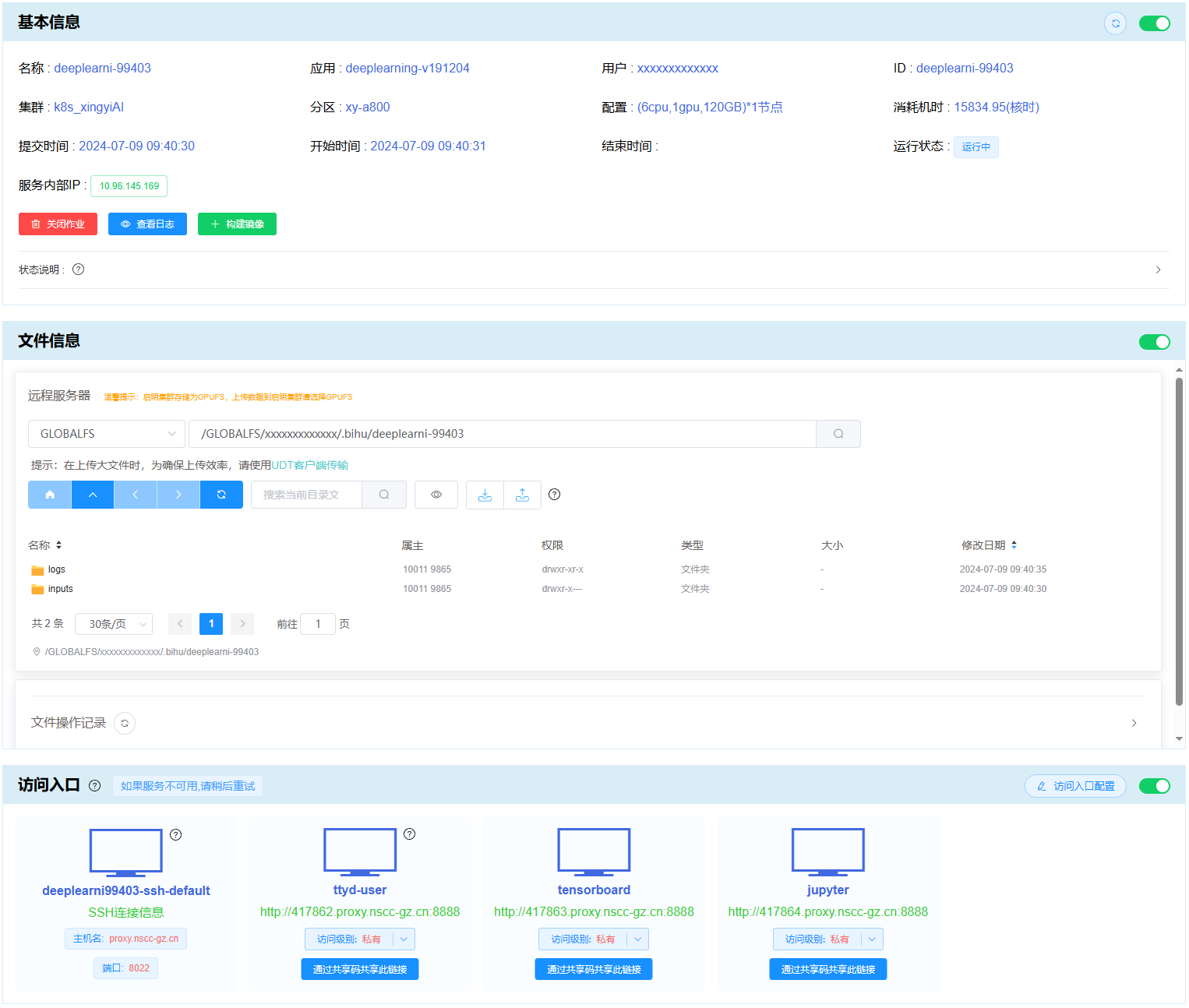
Task: Toggle the basic info section switch
Action: (x=1154, y=23)
